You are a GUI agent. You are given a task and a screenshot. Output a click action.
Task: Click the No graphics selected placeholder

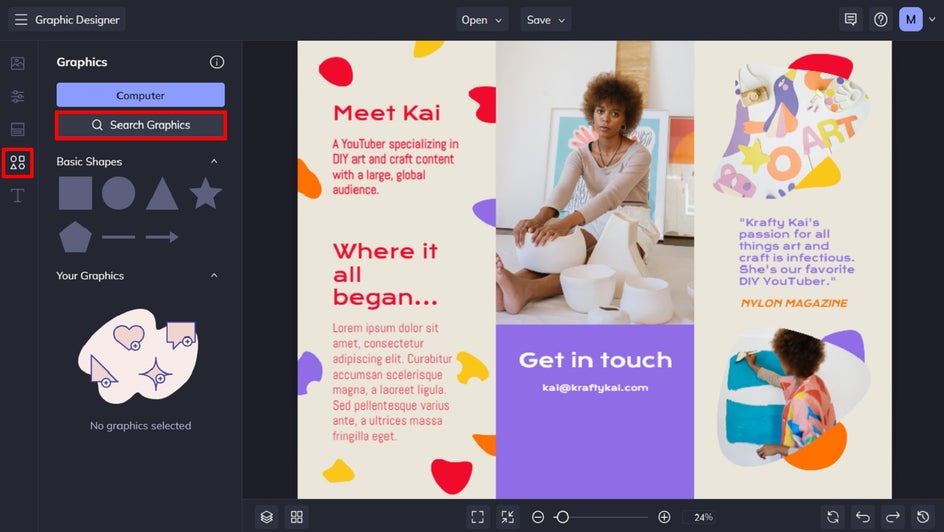(x=140, y=425)
